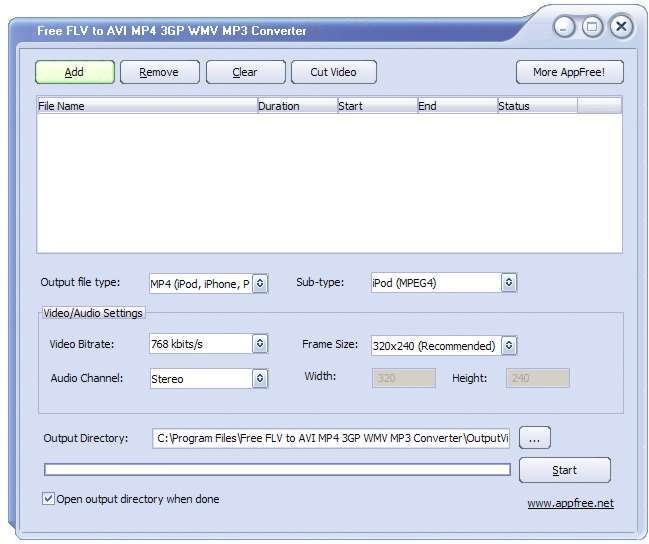649x544 pixels.
Task: Click the Status column header
Action: tap(537, 106)
